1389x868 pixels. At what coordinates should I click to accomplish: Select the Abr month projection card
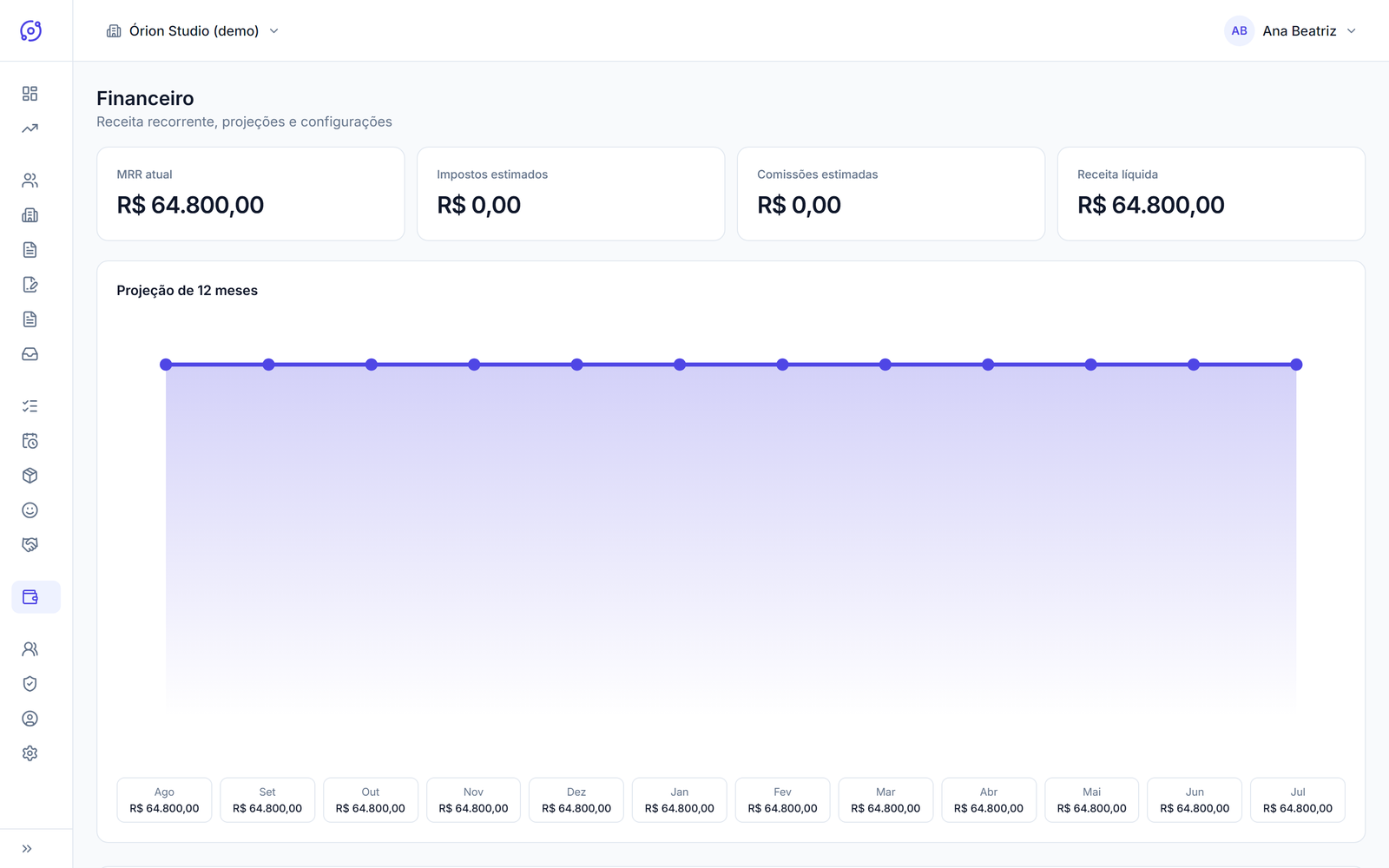coord(989,799)
